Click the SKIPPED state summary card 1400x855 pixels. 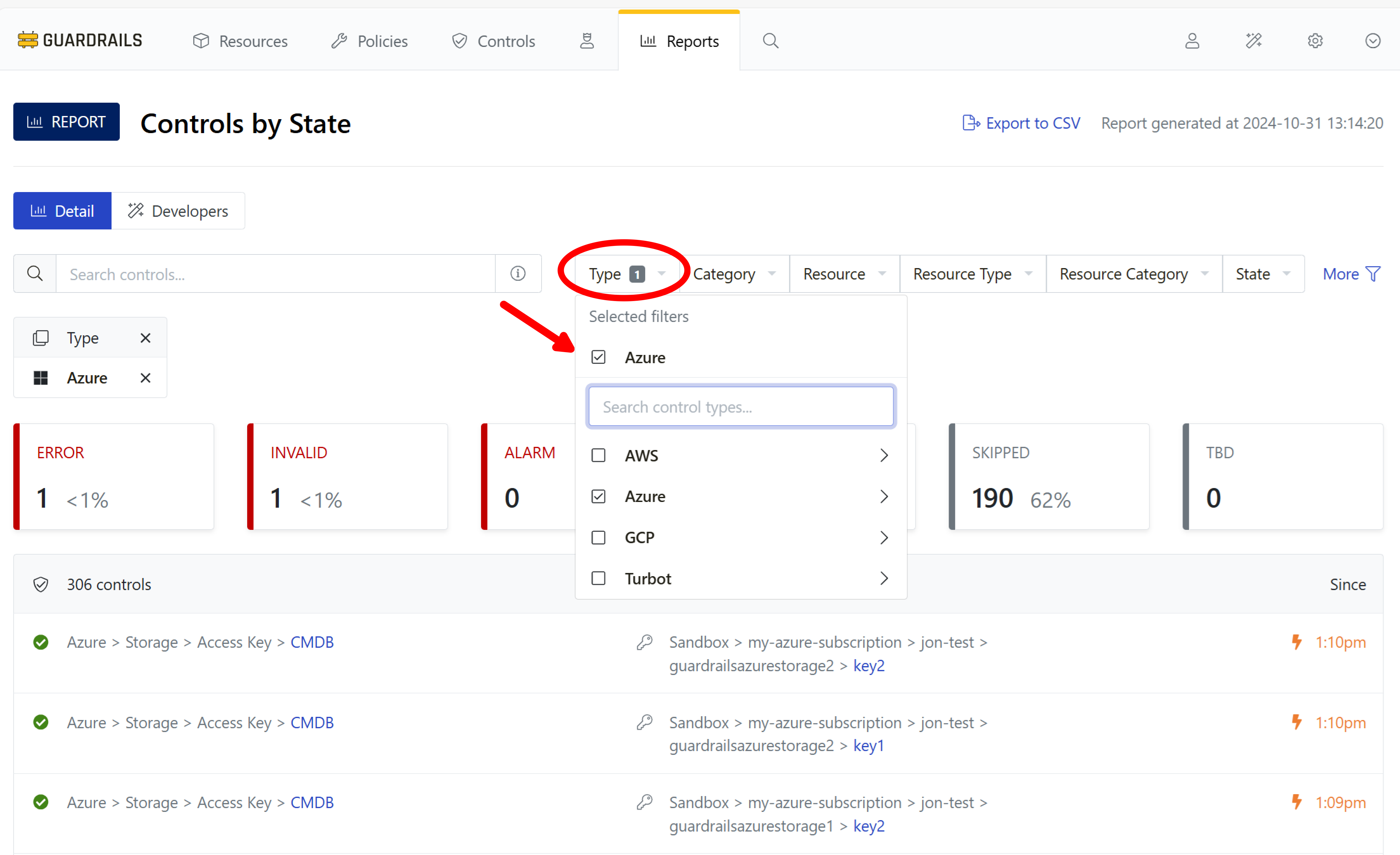[1048, 476]
